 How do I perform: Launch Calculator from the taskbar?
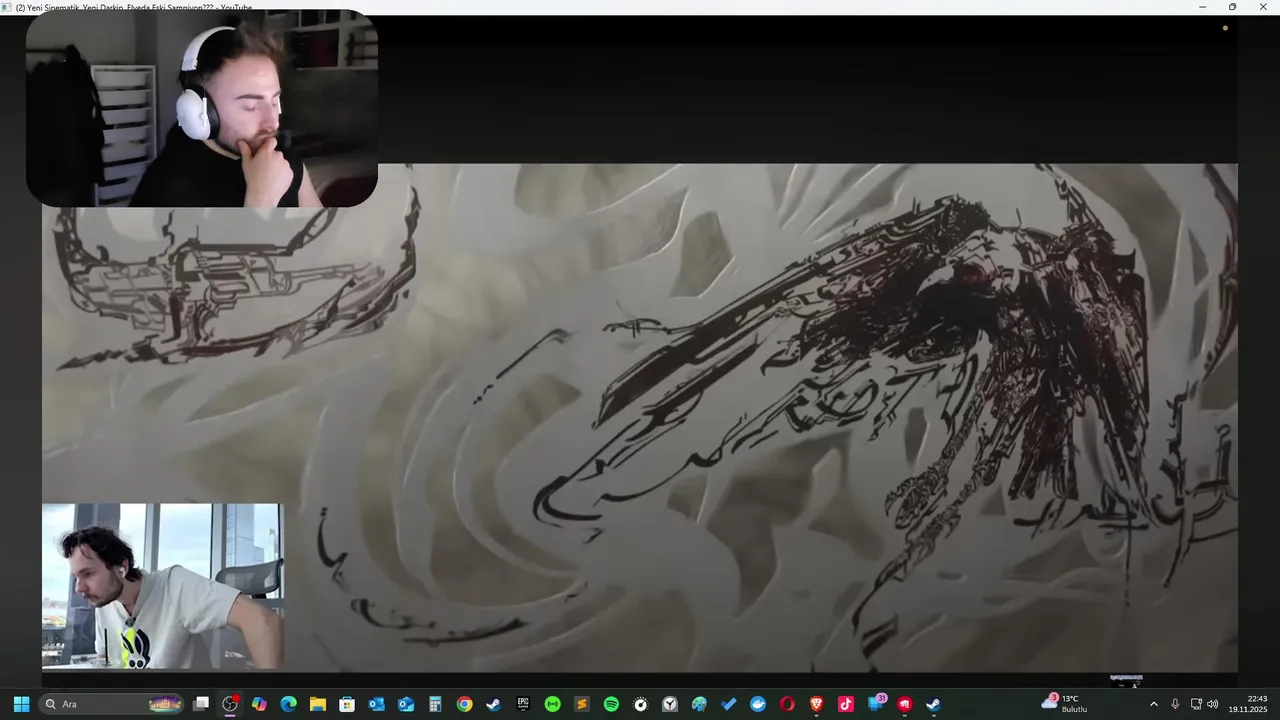[435, 704]
